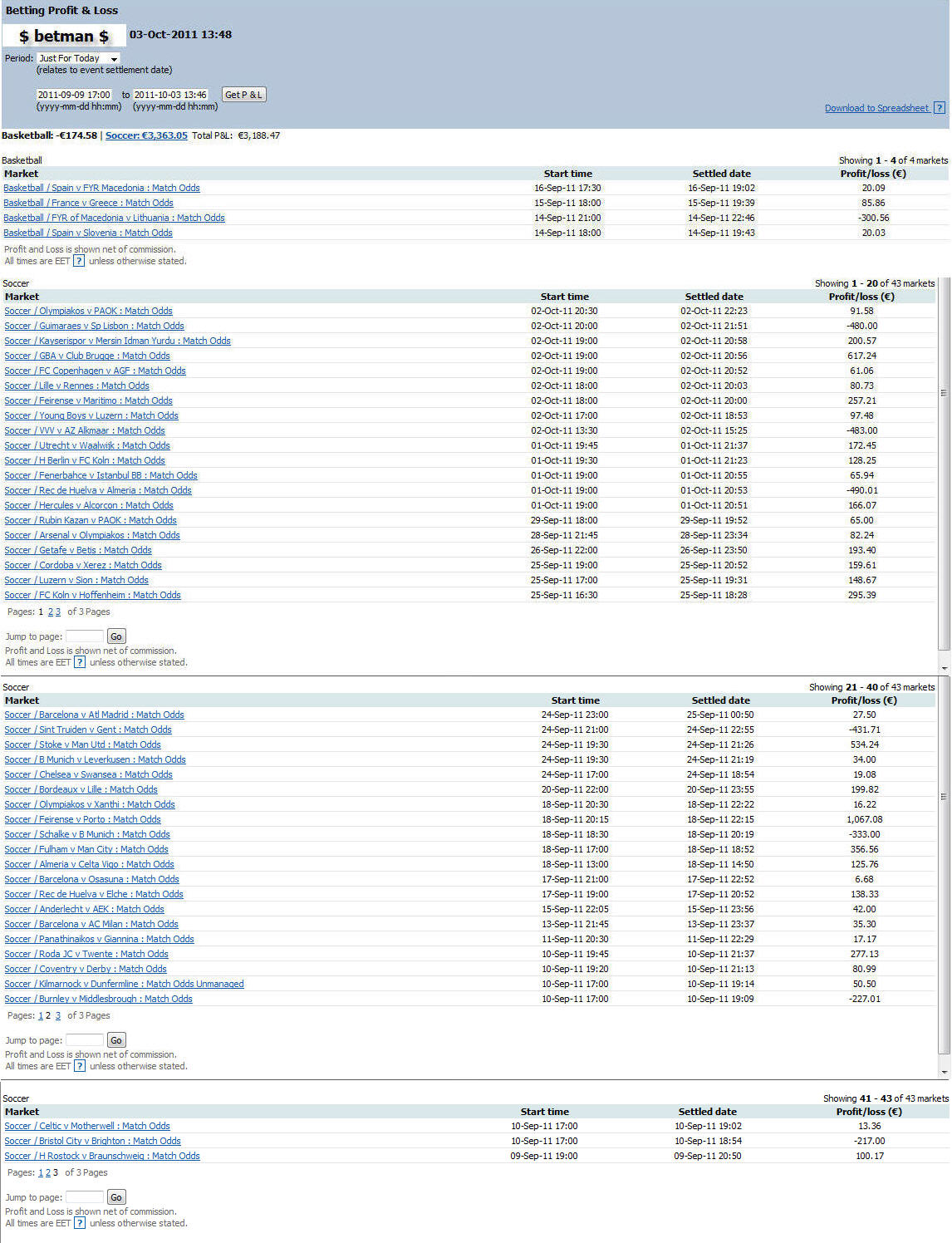Image resolution: width=952 pixels, height=1243 pixels.
Task: Open Soccer Utrecht v Waalwijk market
Action: coord(87,445)
